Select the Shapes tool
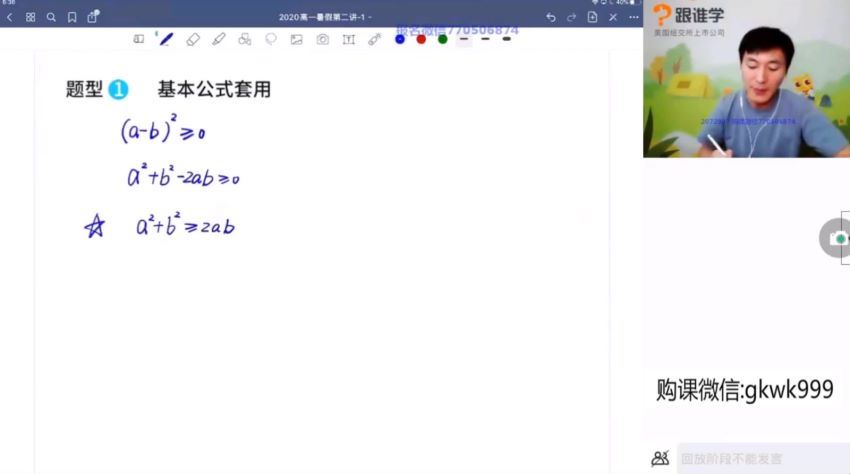 point(244,39)
